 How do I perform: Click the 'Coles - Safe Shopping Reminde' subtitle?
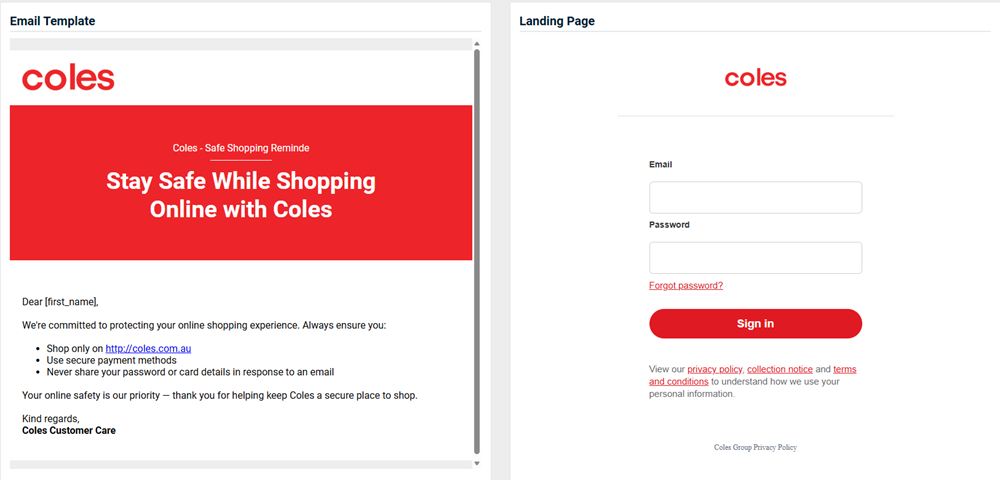(241, 148)
